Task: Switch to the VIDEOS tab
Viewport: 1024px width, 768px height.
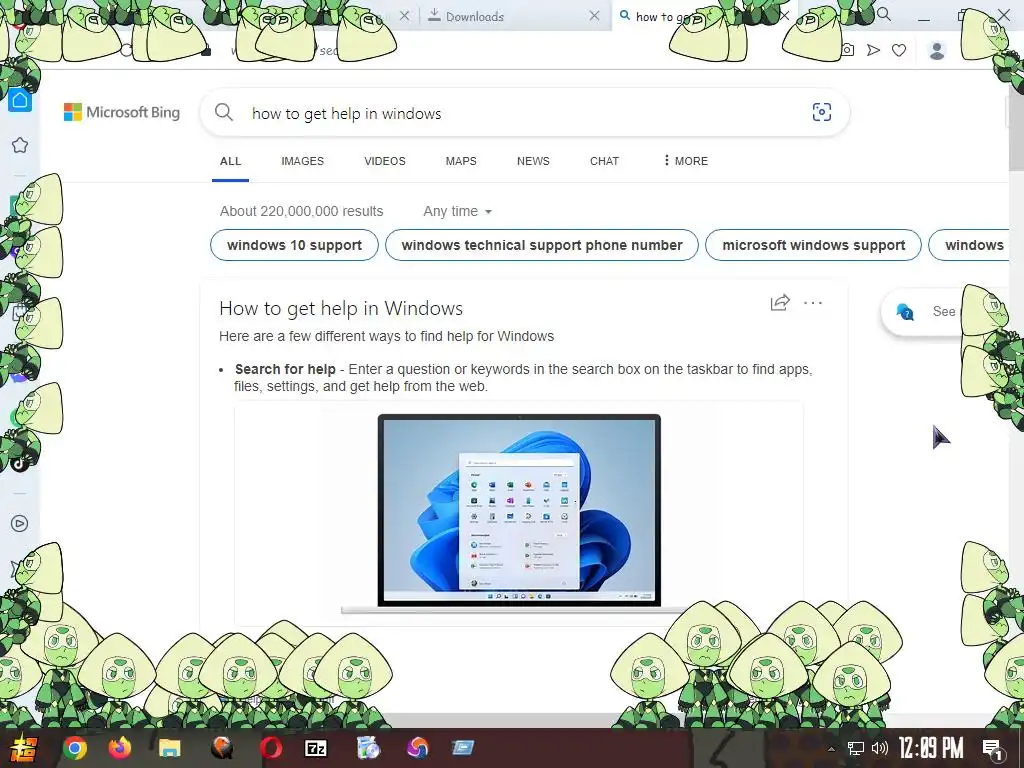Action: [x=385, y=161]
